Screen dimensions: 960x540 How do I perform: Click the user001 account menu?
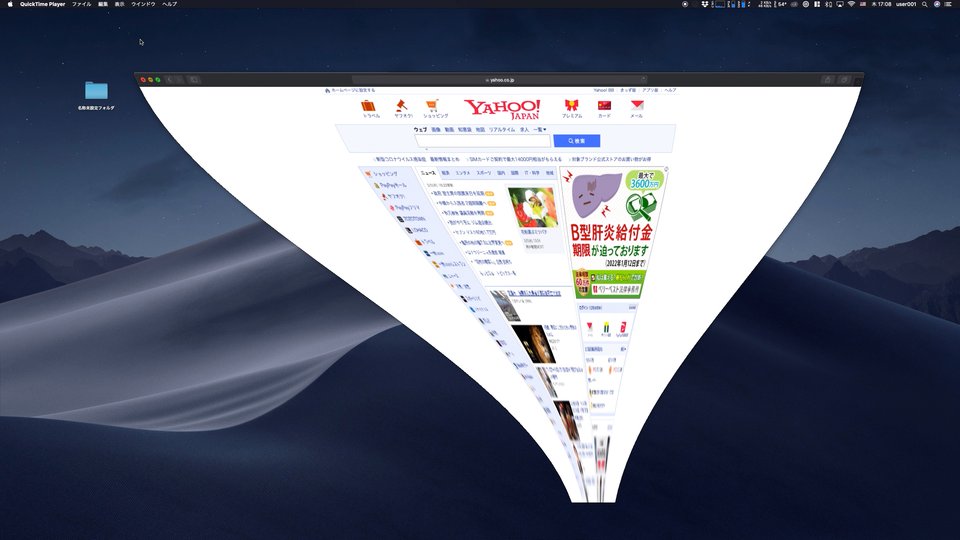[906, 4]
